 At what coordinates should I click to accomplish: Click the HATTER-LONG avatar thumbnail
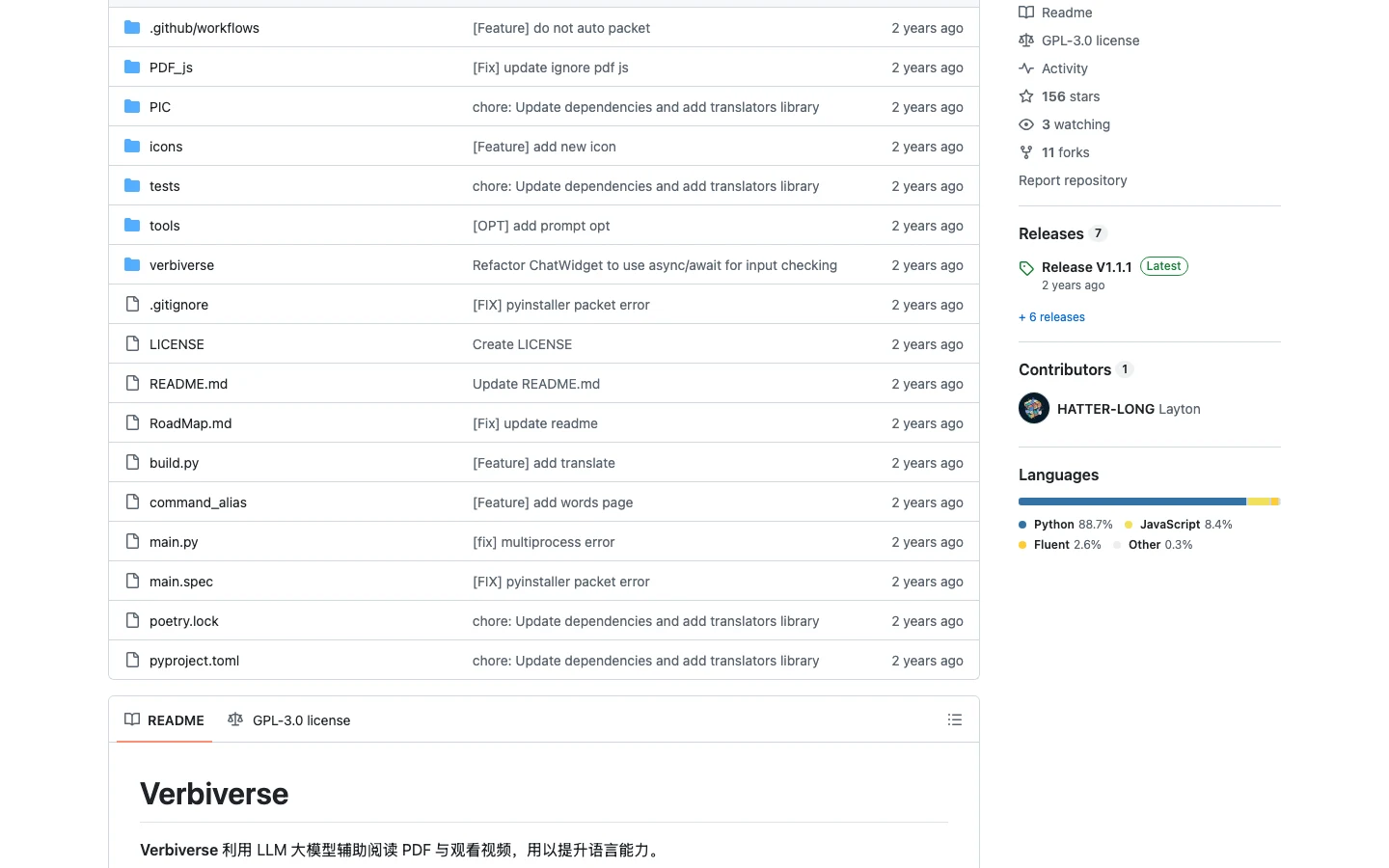coord(1034,408)
